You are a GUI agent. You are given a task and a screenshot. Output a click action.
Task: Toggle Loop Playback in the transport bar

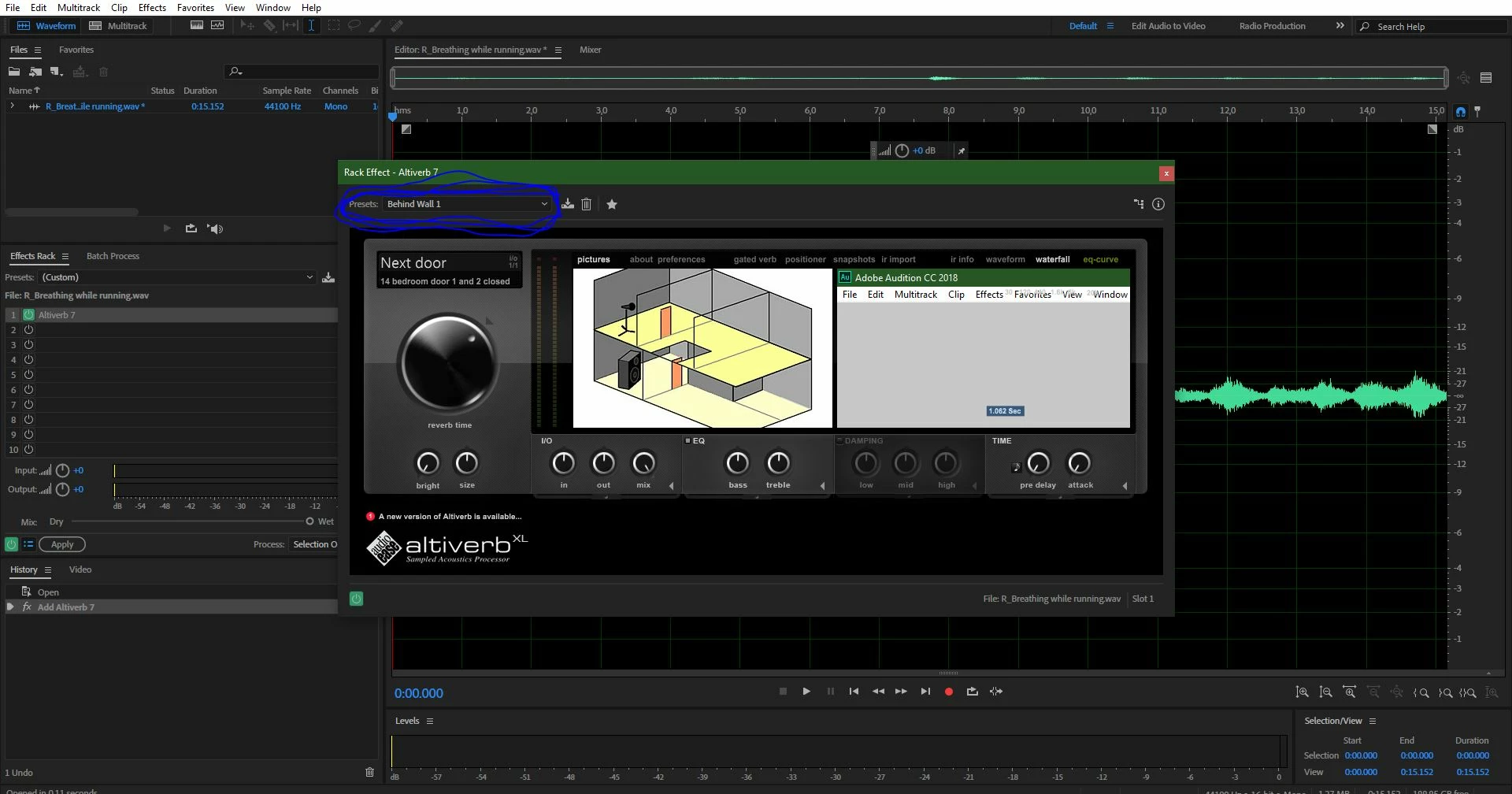click(x=973, y=692)
